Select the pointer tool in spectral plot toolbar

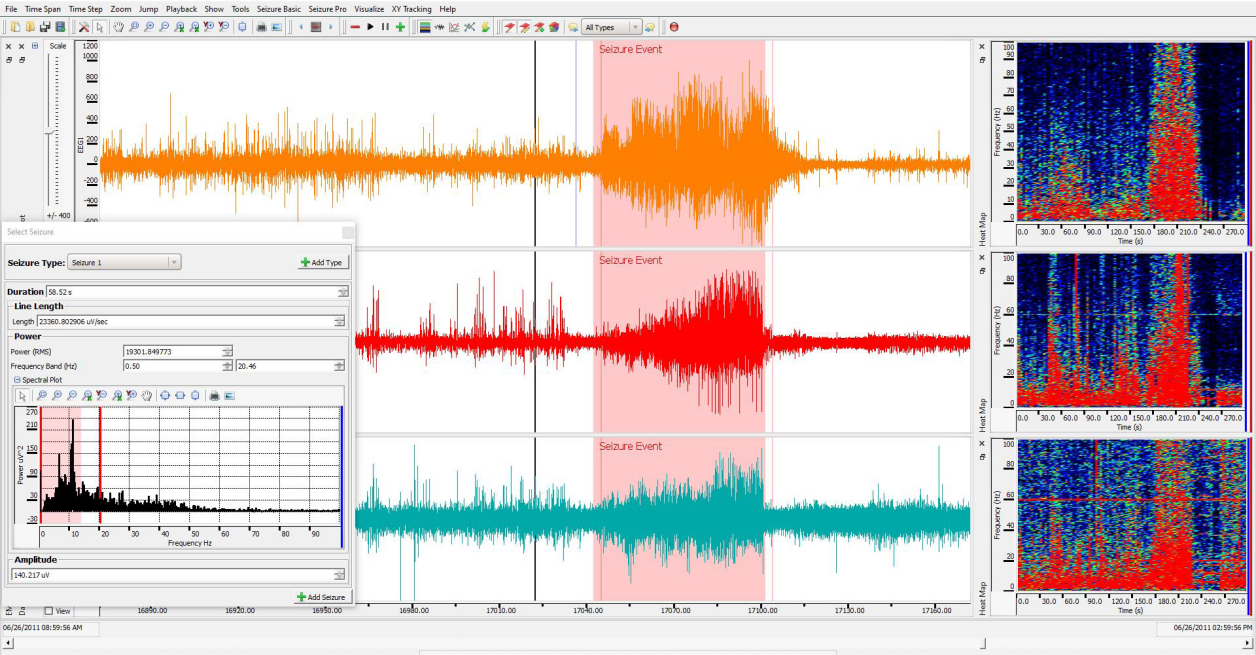pyautogui.click(x=23, y=396)
